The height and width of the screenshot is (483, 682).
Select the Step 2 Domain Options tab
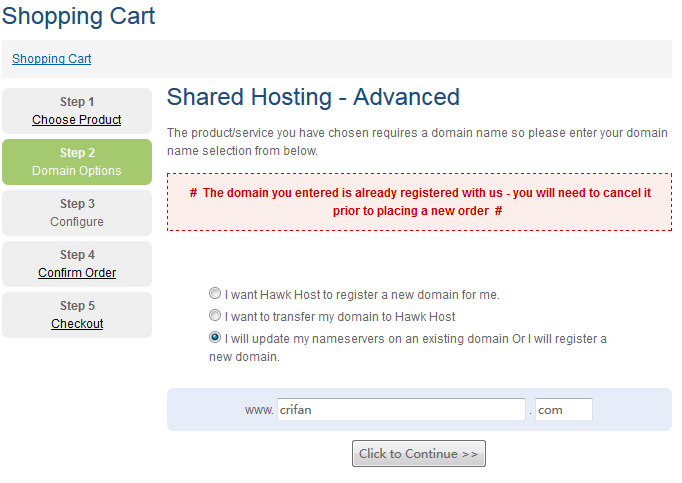point(77,162)
